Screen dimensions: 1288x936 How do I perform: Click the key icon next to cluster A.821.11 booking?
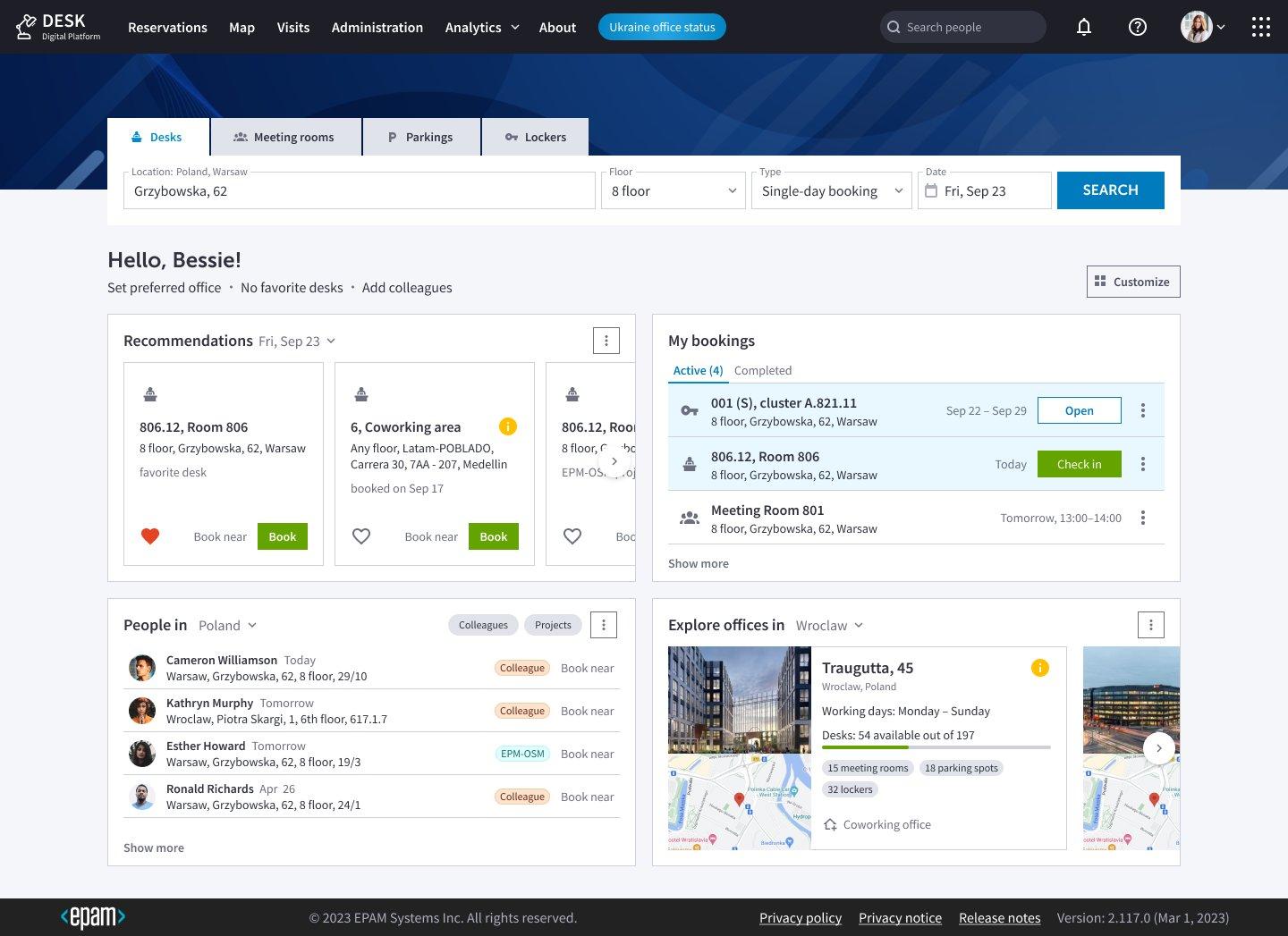click(689, 410)
